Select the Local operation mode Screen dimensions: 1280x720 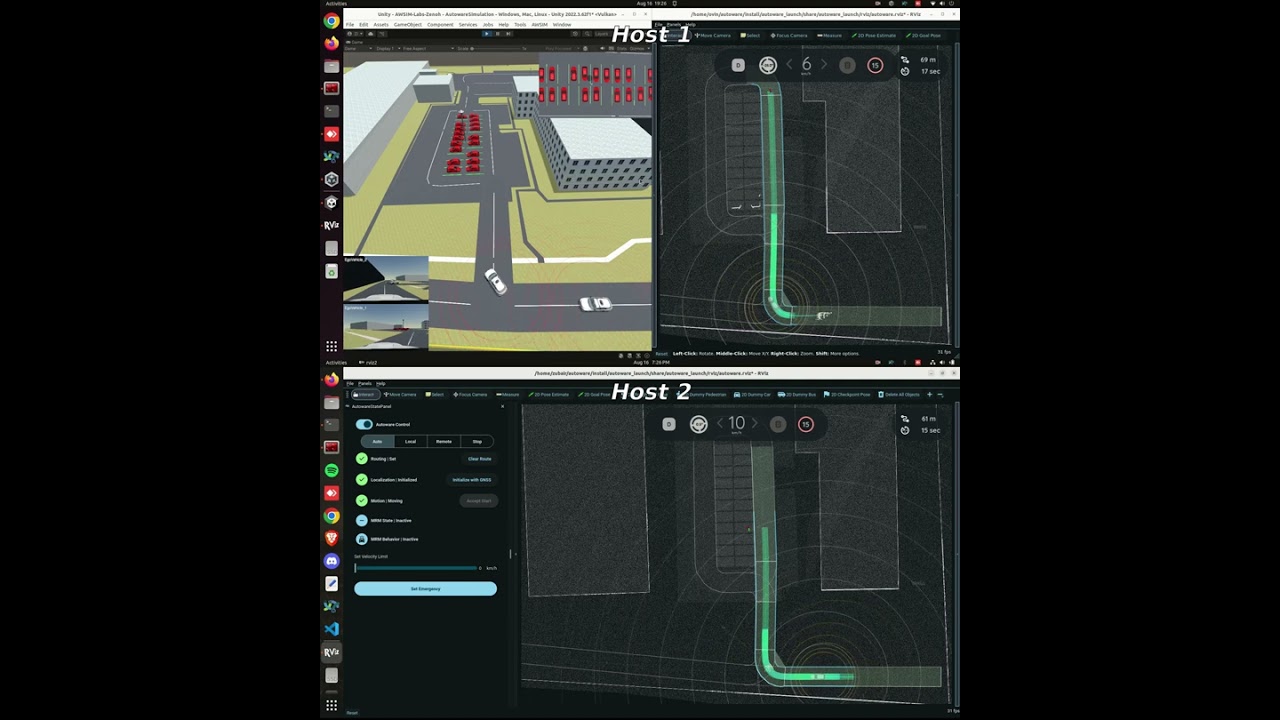pos(411,441)
